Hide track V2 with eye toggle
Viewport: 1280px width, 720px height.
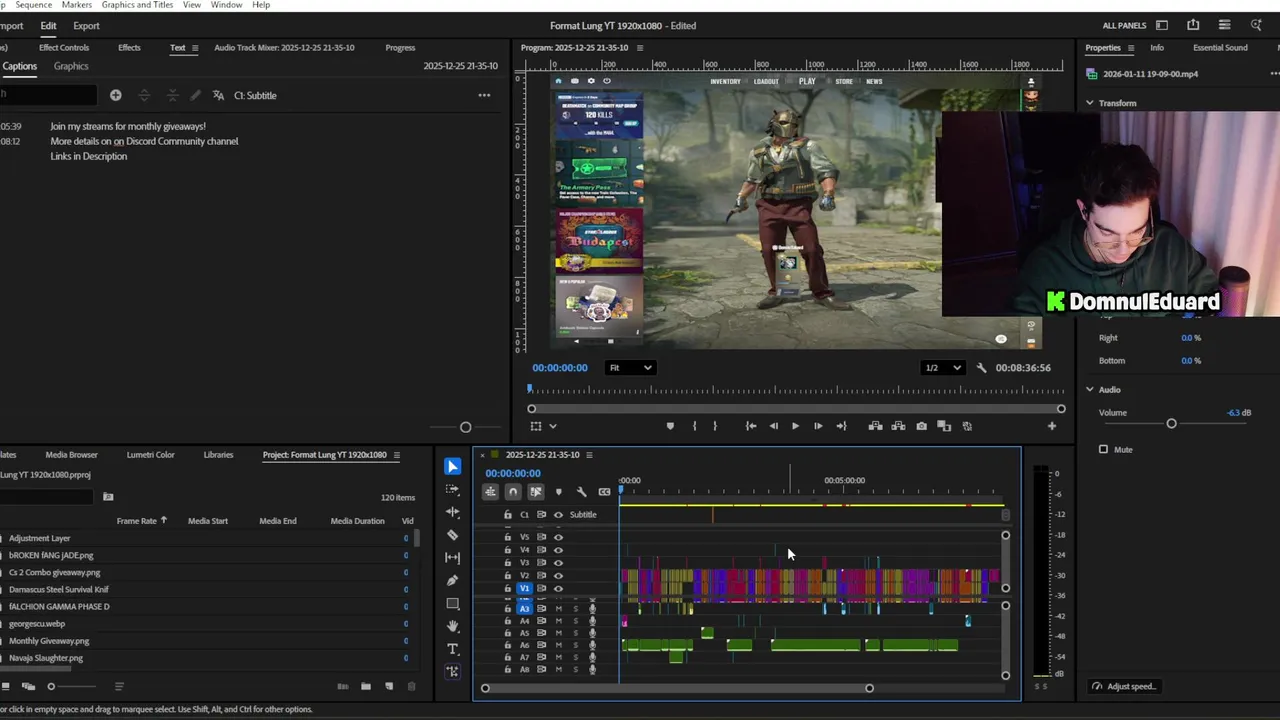tap(558, 576)
